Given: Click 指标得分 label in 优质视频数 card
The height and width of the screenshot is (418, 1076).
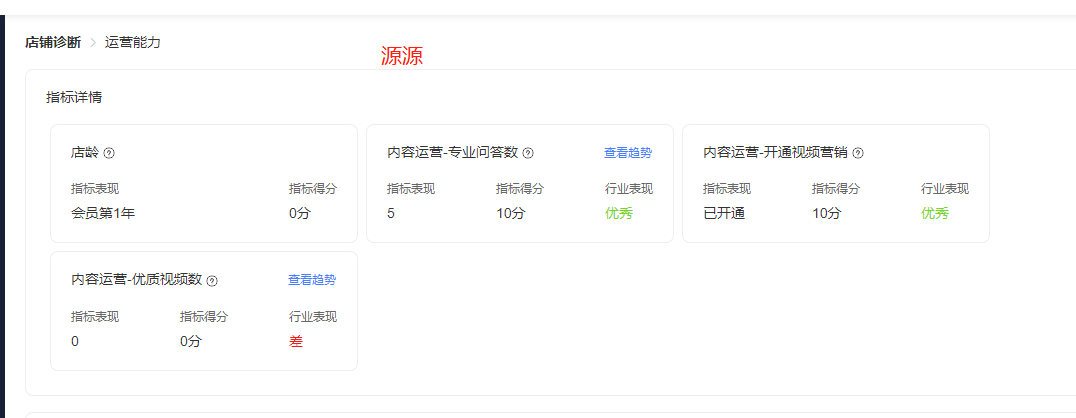Looking at the screenshot, I should click(204, 317).
